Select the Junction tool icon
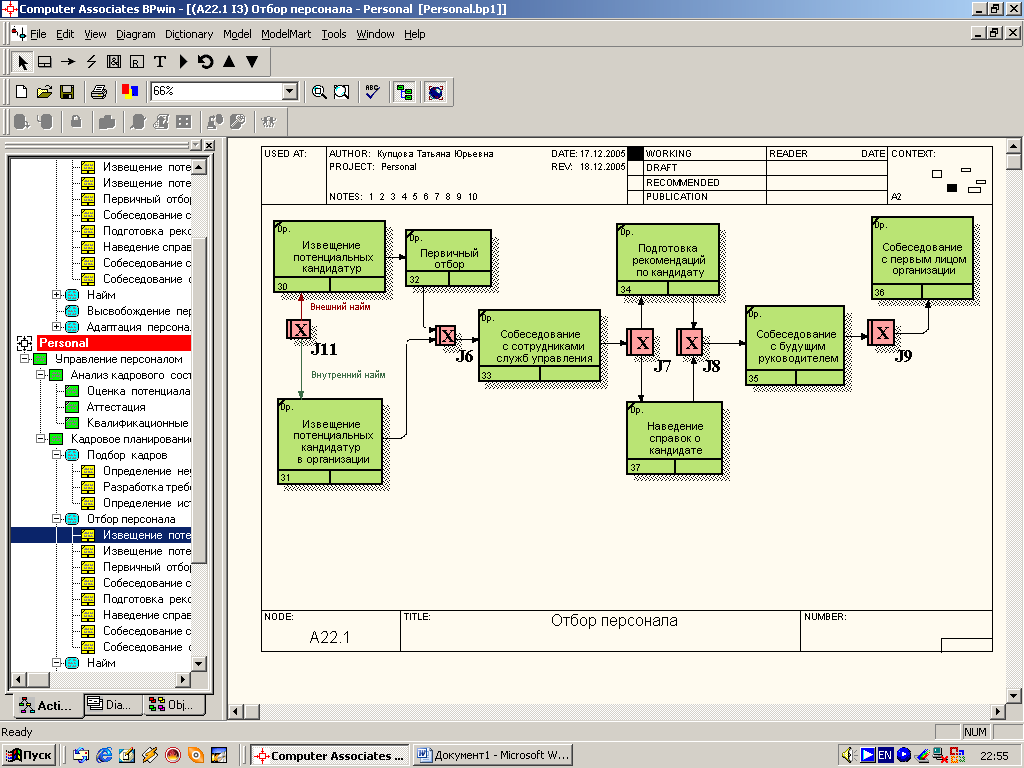Image resolution: width=1024 pixels, height=768 pixels. point(114,62)
